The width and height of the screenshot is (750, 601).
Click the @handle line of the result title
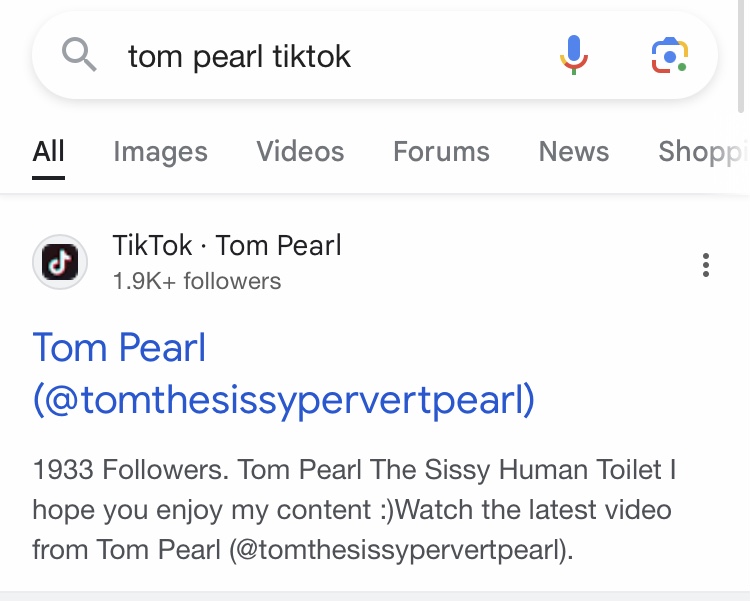[x=284, y=400]
